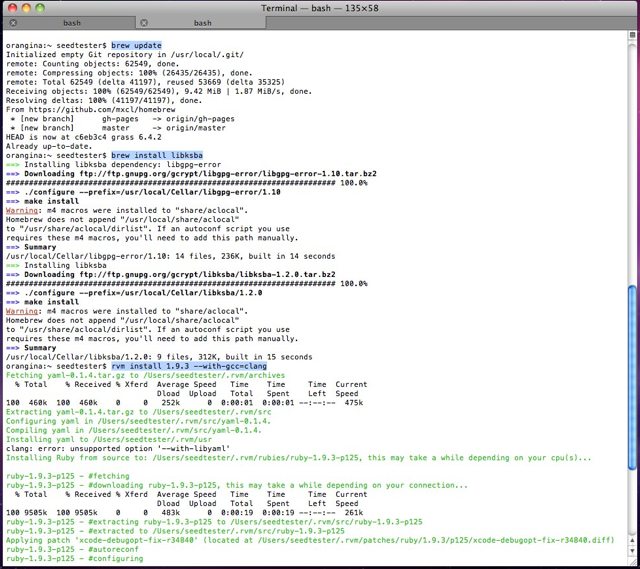
Task: Click the highlighted 'rvm install 1.9.3 --with-gcc=clang' command
Action: tap(190, 367)
